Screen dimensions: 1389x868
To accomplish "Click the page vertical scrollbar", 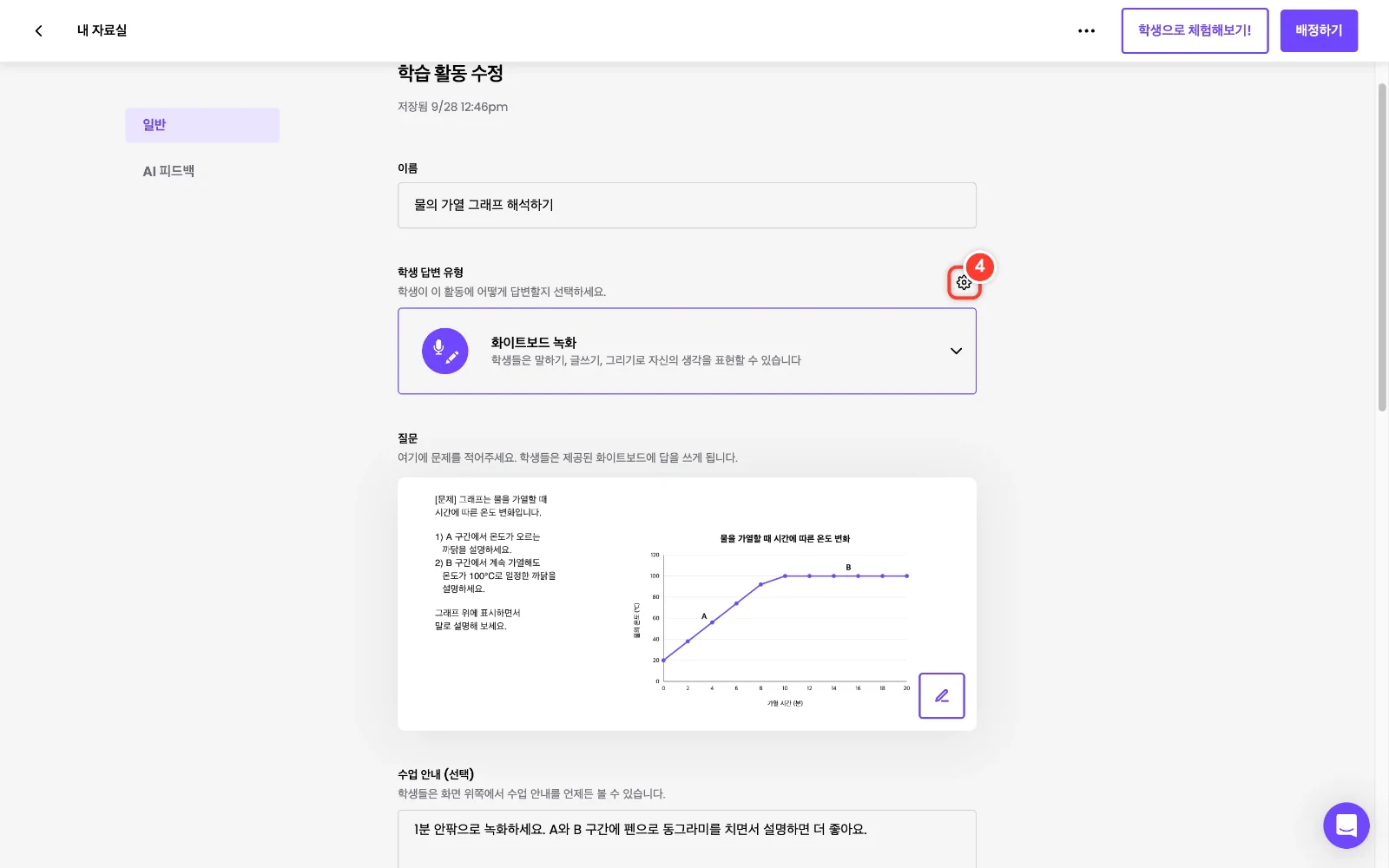I will pos(1382,247).
